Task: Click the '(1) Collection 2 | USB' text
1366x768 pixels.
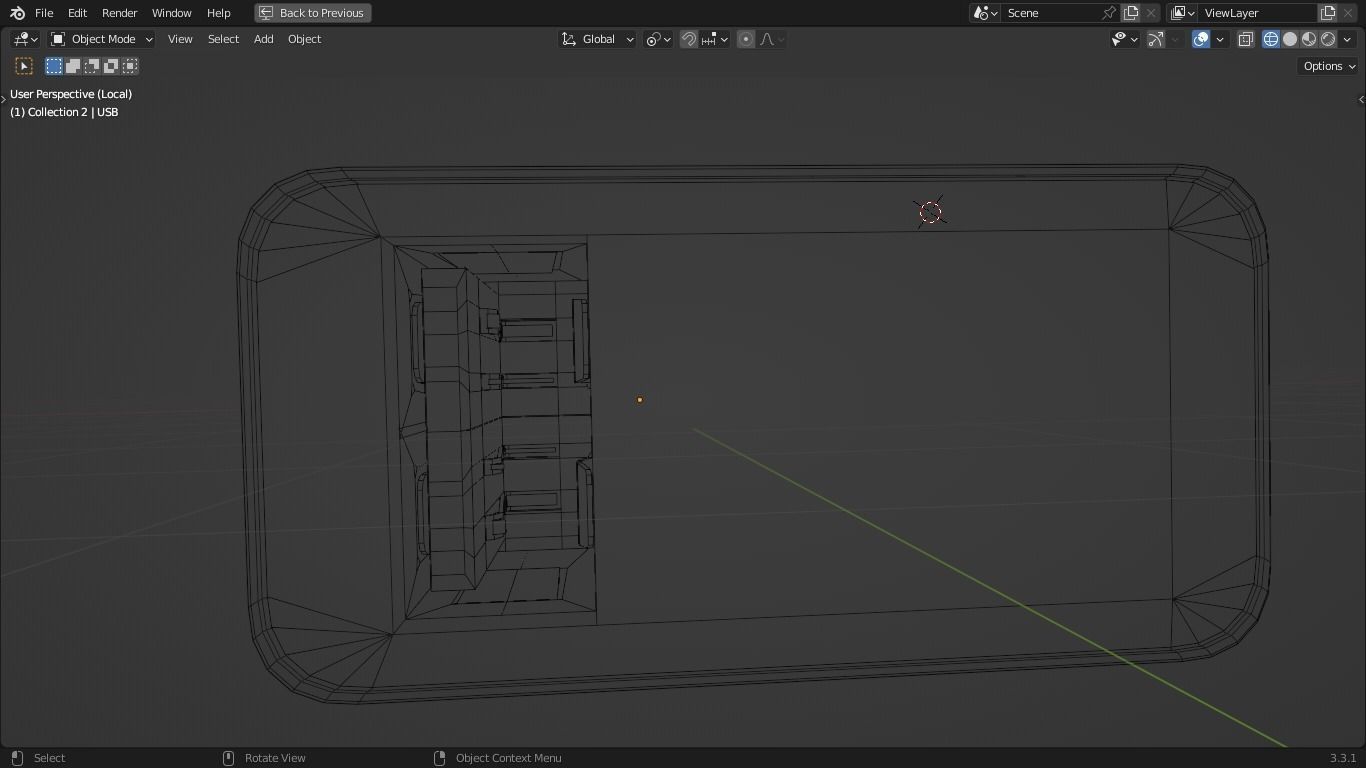Action: click(x=64, y=112)
